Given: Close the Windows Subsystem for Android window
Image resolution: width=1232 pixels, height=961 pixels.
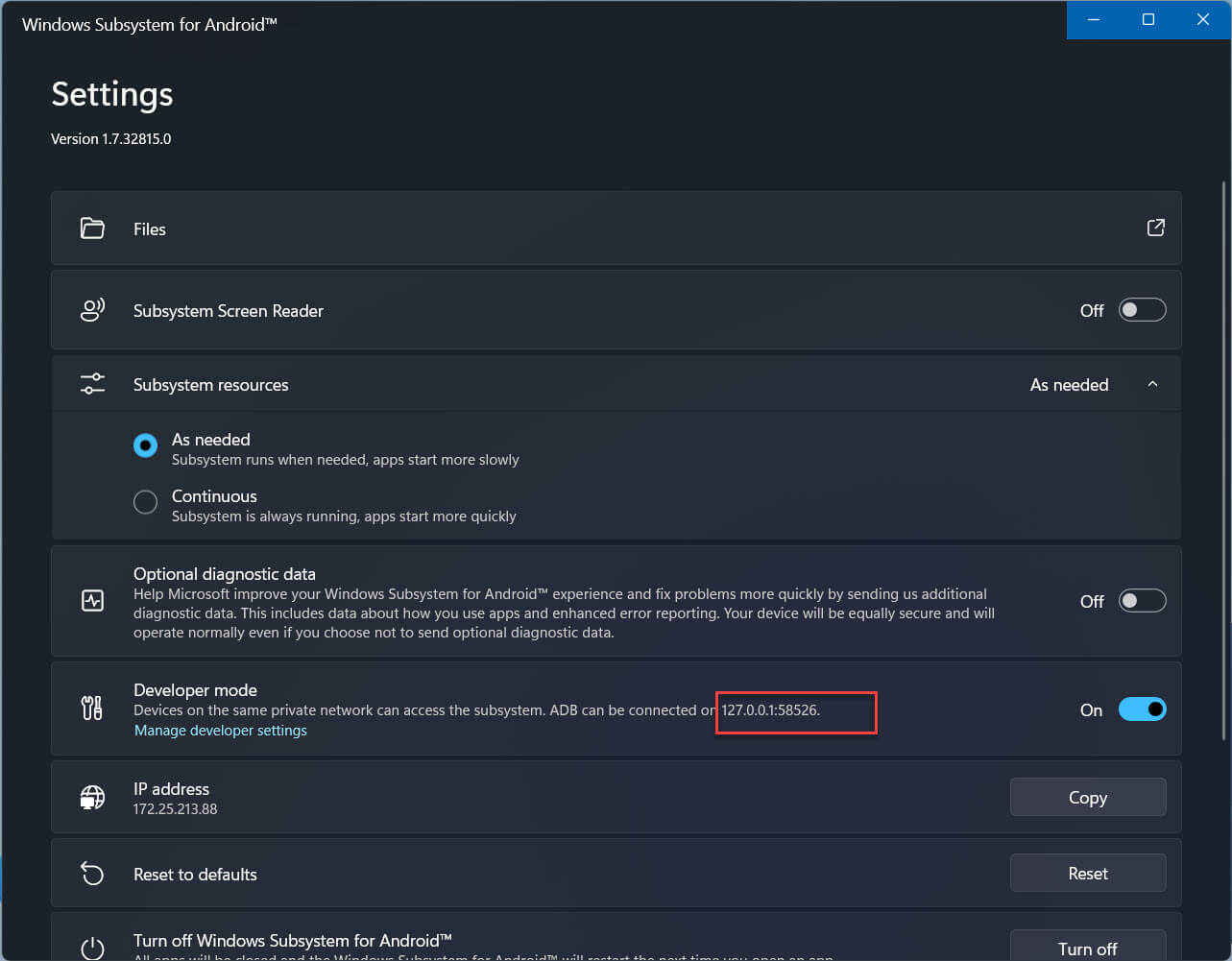Looking at the screenshot, I should click(1202, 19).
